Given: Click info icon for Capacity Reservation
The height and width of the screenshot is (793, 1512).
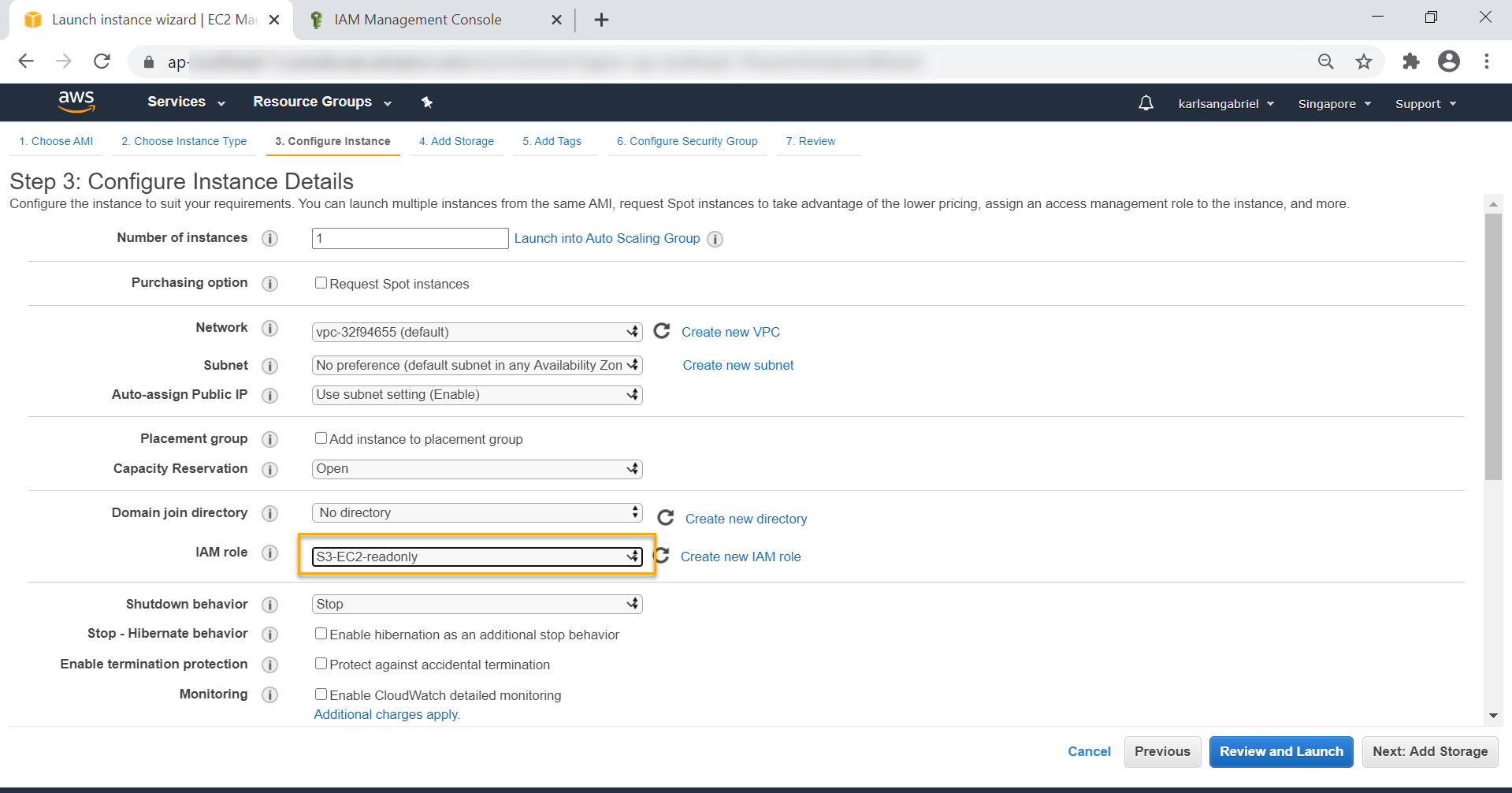Looking at the screenshot, I should tap(269, 469).
